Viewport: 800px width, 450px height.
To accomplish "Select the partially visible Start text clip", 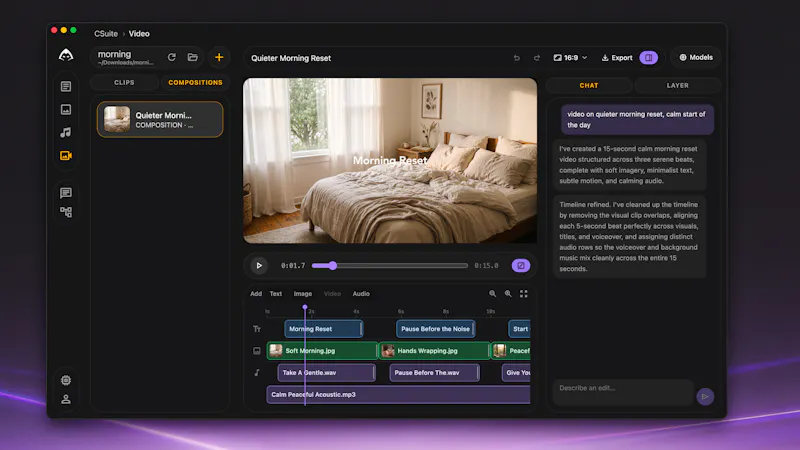I will pos(519,329).
